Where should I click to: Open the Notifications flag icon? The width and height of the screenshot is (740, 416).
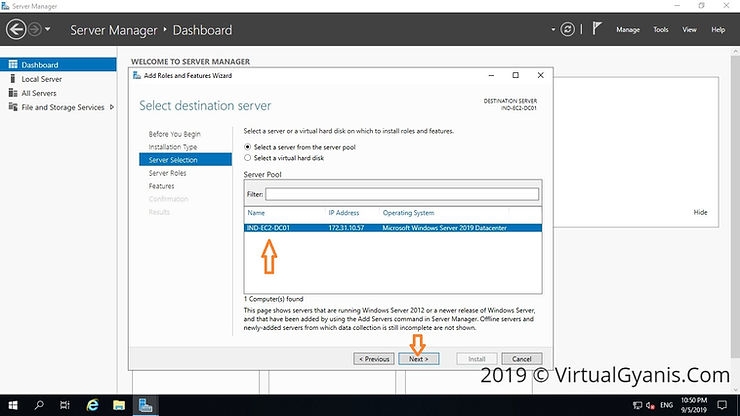[598, 30]
